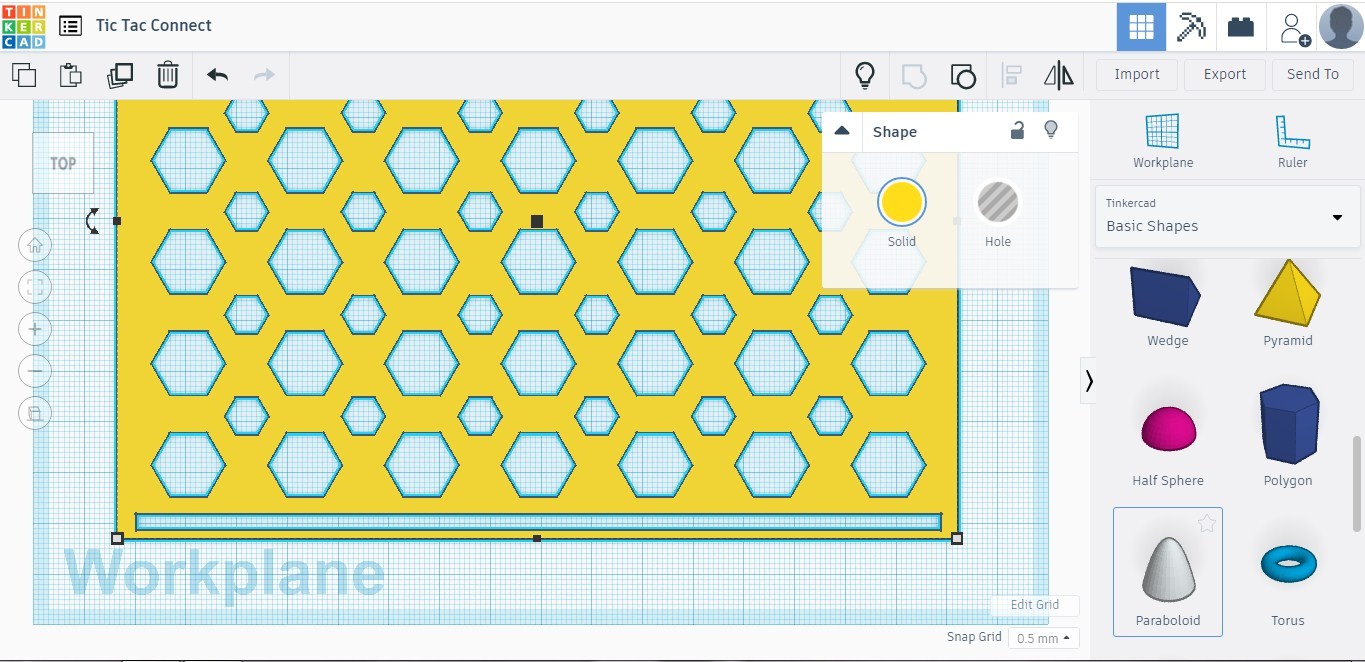1365x662 pixels.
Task: Switch to the 3D design grid view
Action: (1141, 27)
